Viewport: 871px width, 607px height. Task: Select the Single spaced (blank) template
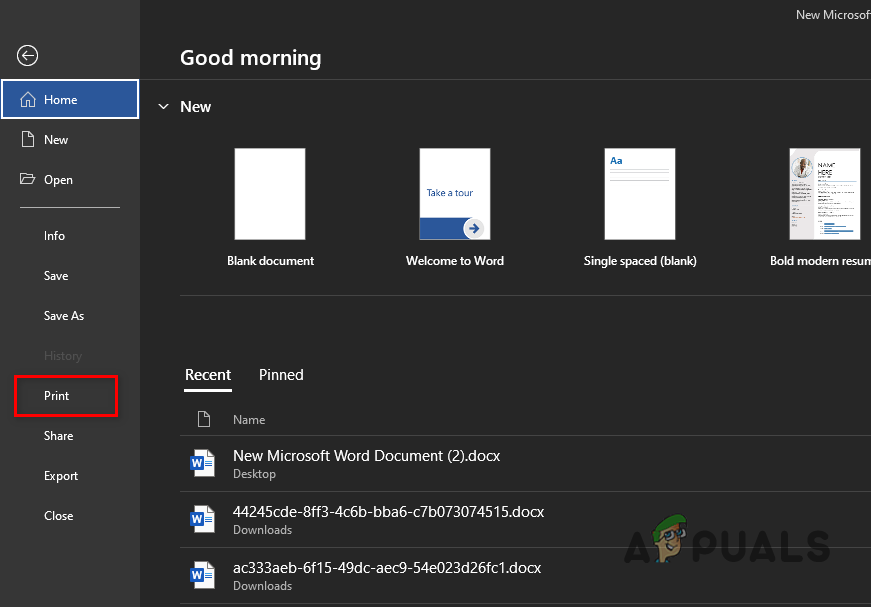[640, 194]
